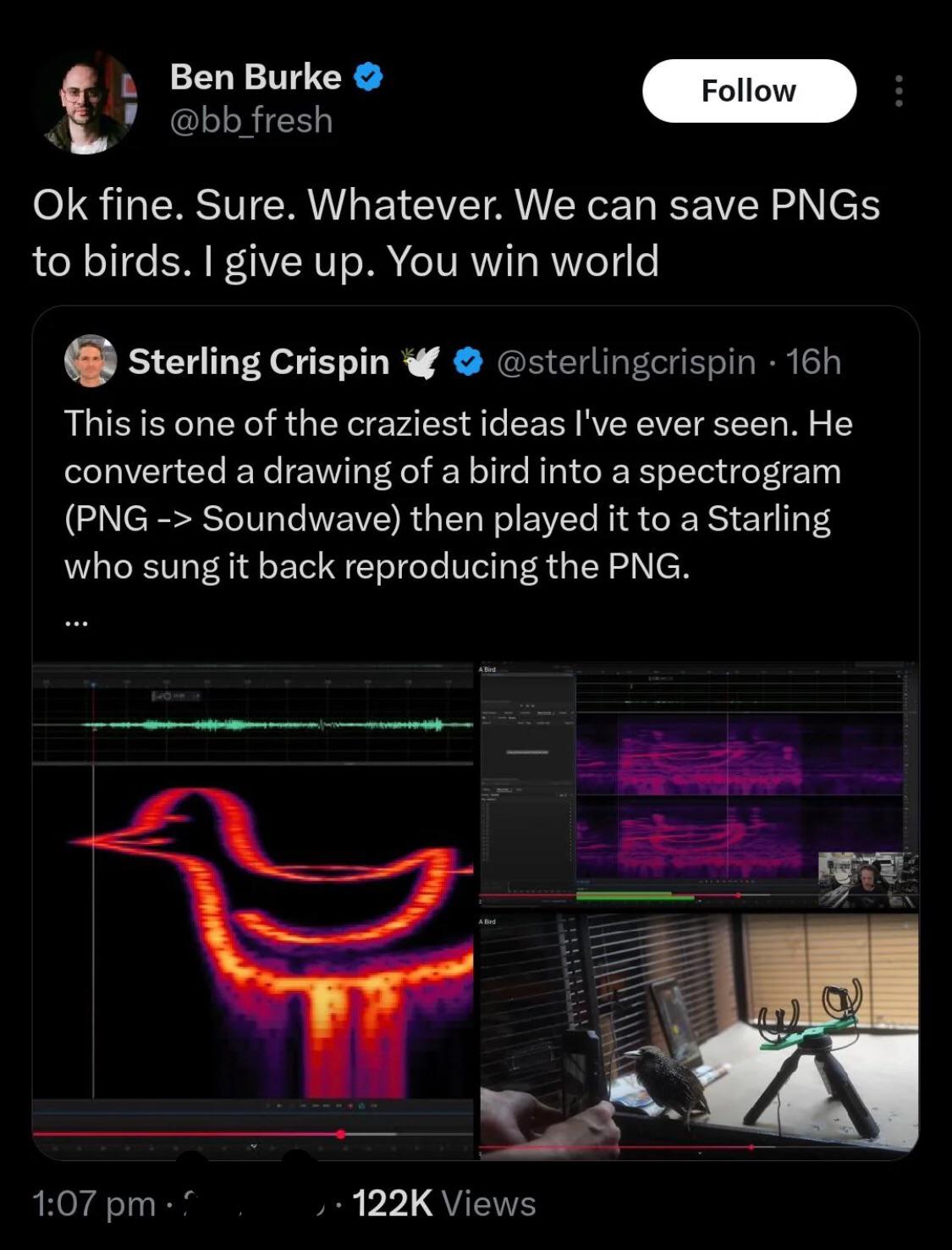Click Ben Burke's blue verified badge

pyautogui.click(x=368, y=78)
